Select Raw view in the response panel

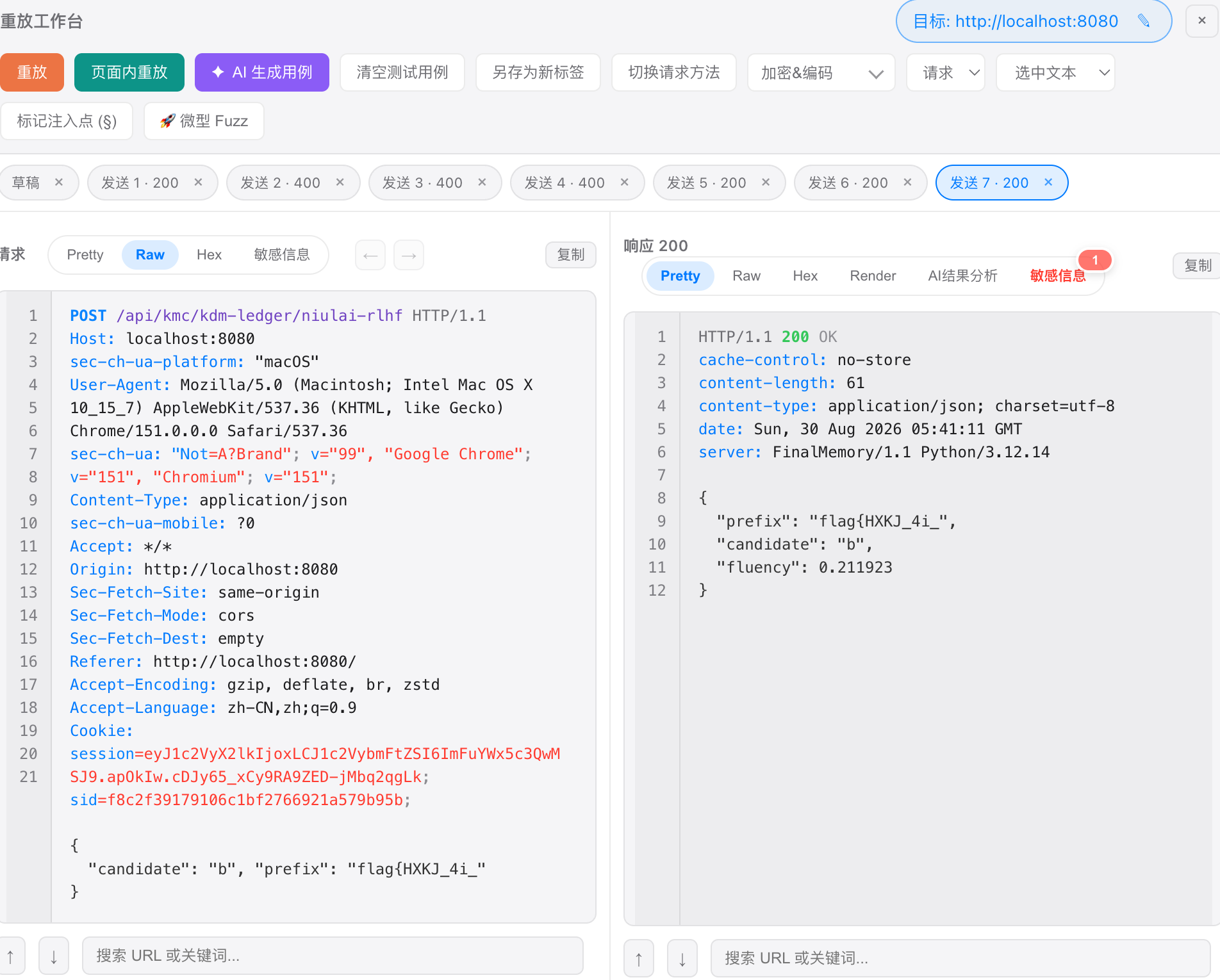coord(746,276)
